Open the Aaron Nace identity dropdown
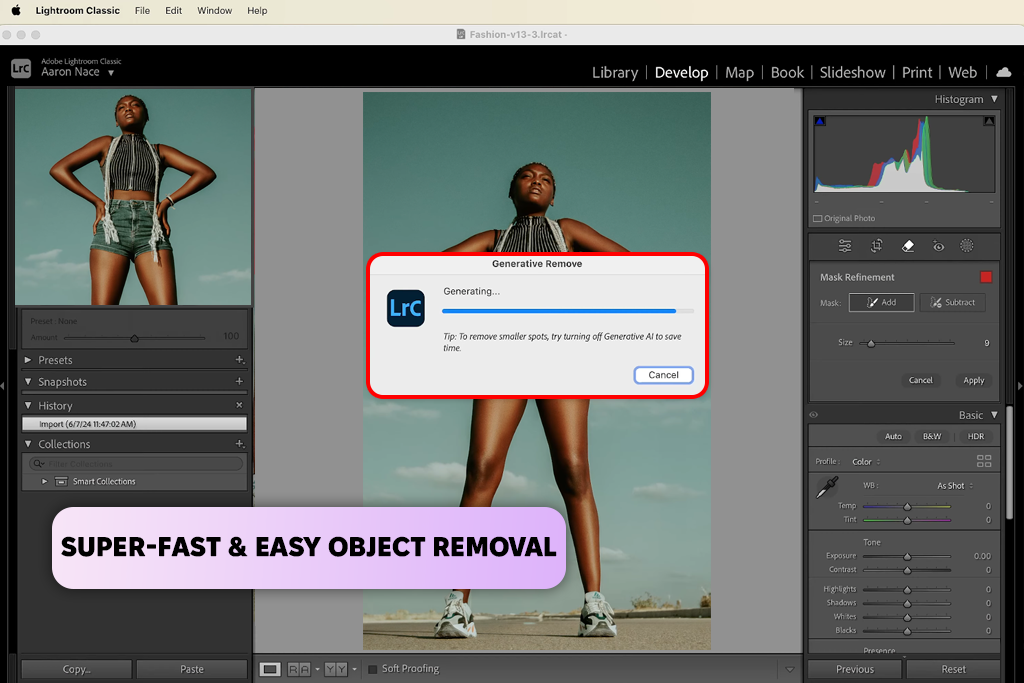Image resolution: width=1024 pixels, height=683 pixels. (x=111, y=72)
